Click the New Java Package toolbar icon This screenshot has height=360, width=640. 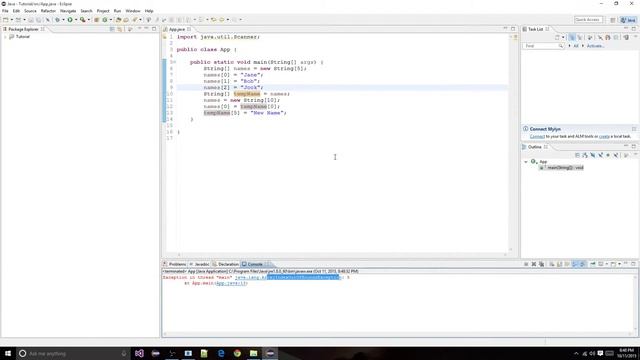(x=97, y=20)
